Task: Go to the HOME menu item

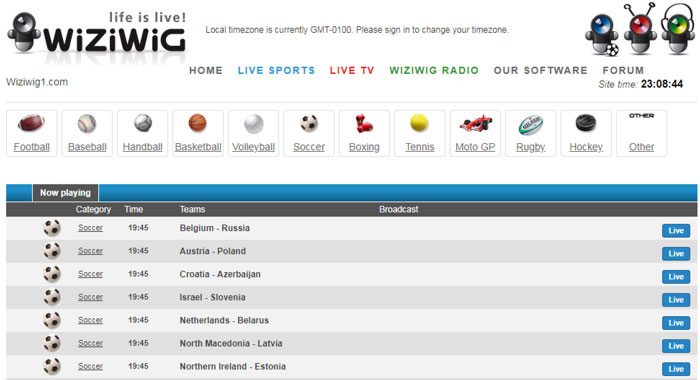Action: pyautogui.click(x=206, y=71)
